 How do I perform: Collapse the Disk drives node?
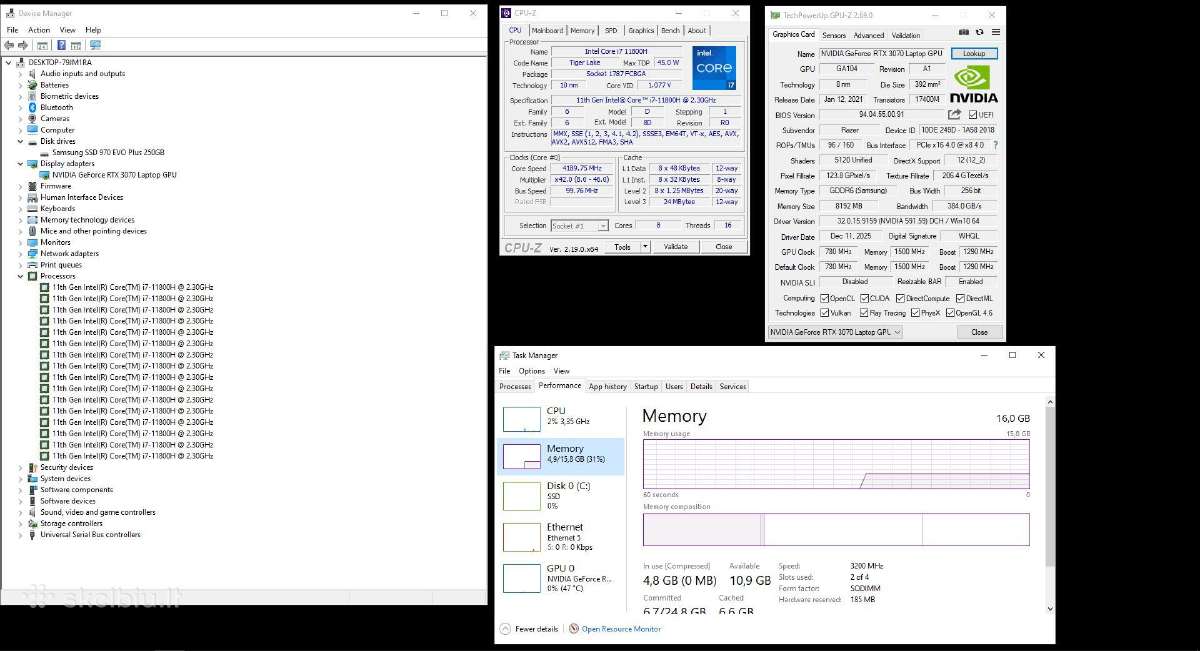pyautogui.click(x=20, y=141)
